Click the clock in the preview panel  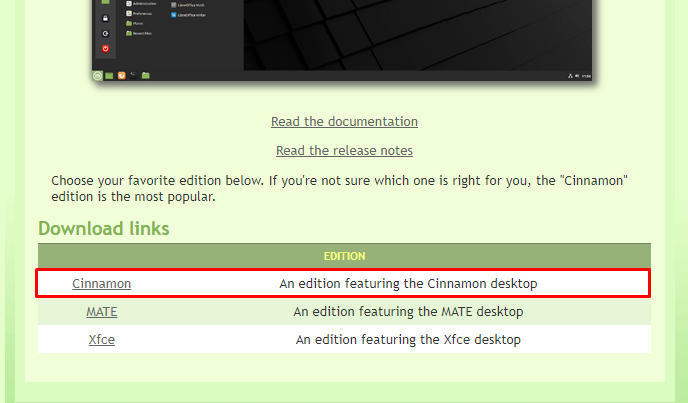click(586, 76)
